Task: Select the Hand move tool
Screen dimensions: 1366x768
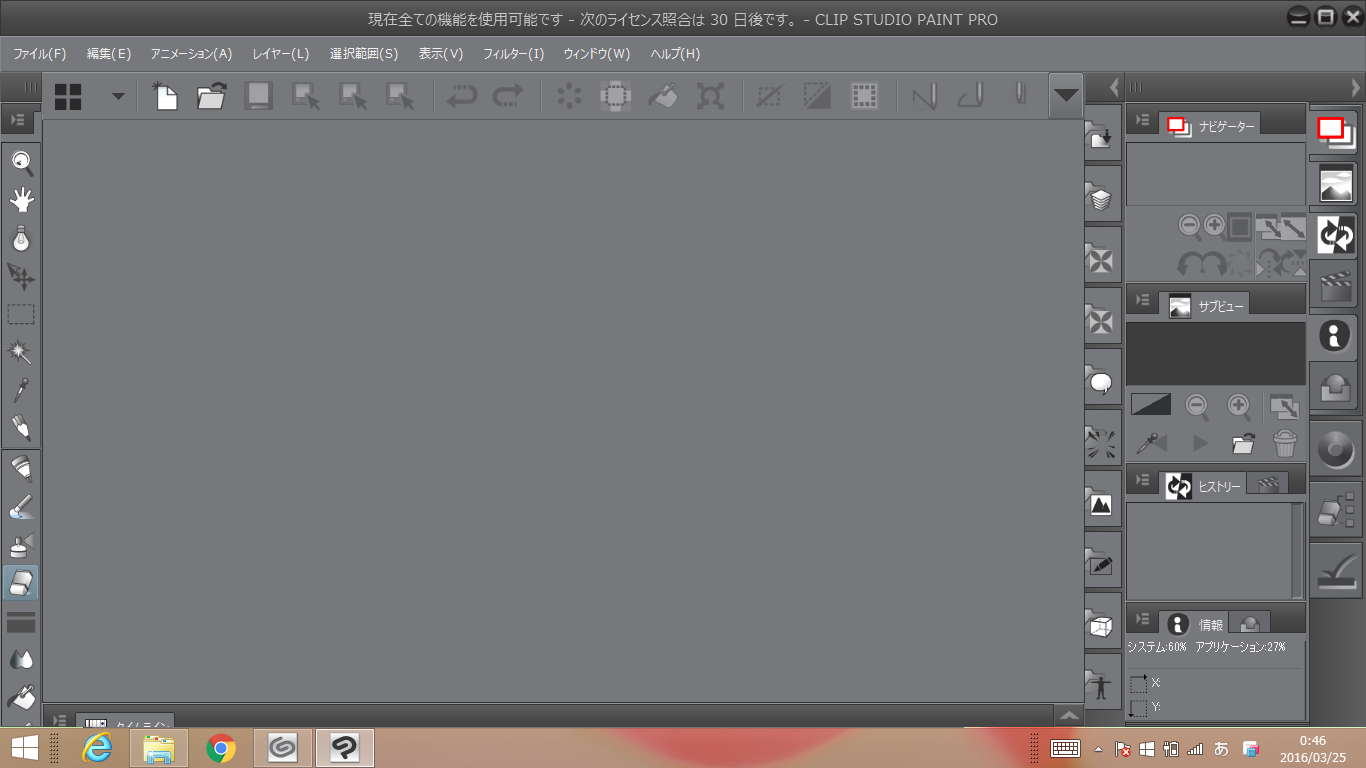Action: 21,200
